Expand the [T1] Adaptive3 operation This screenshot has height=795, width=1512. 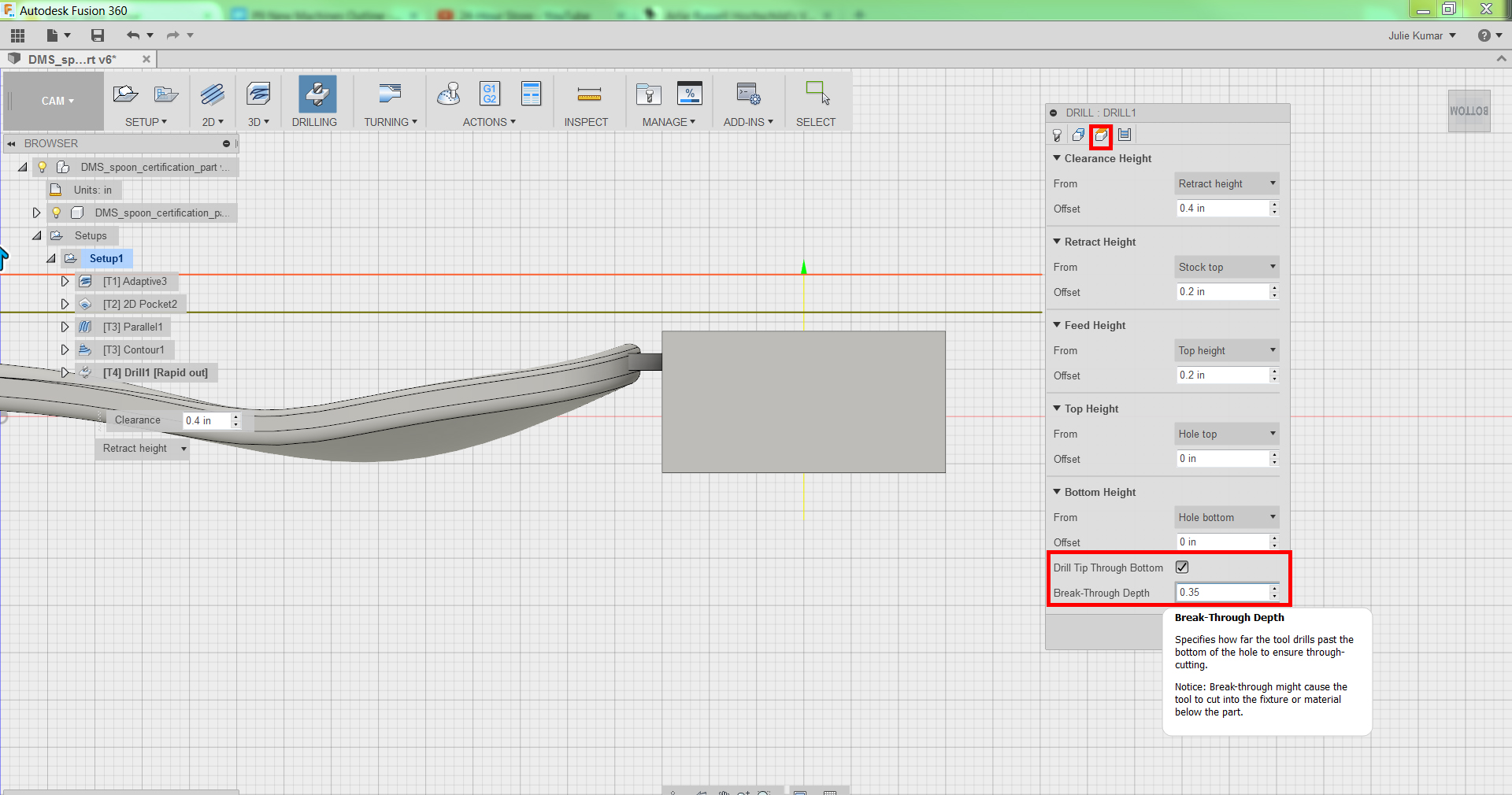click(x=65, y=281)
